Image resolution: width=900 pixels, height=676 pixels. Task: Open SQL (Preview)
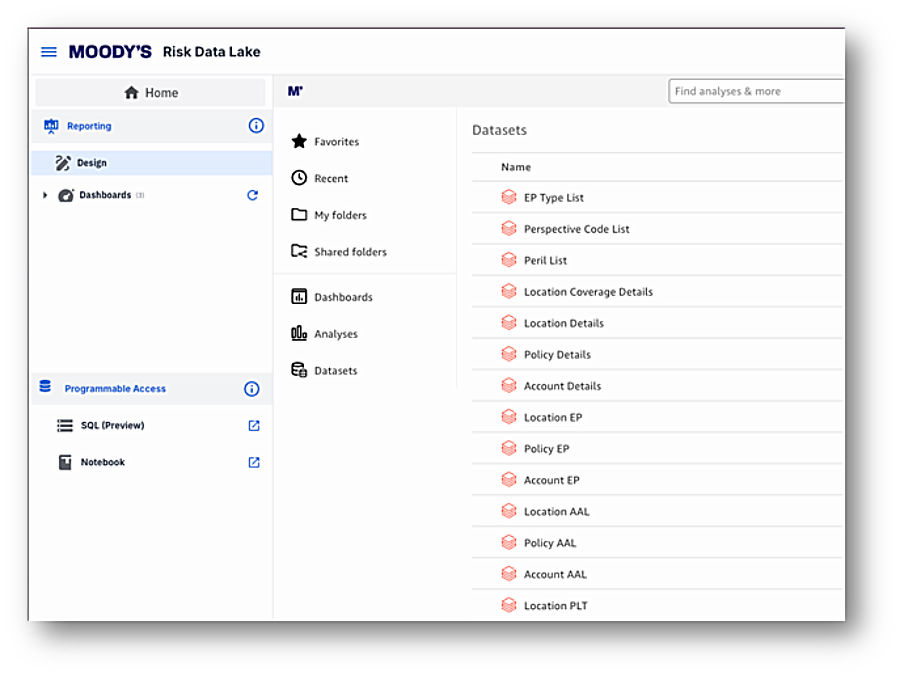click(112, 425)
